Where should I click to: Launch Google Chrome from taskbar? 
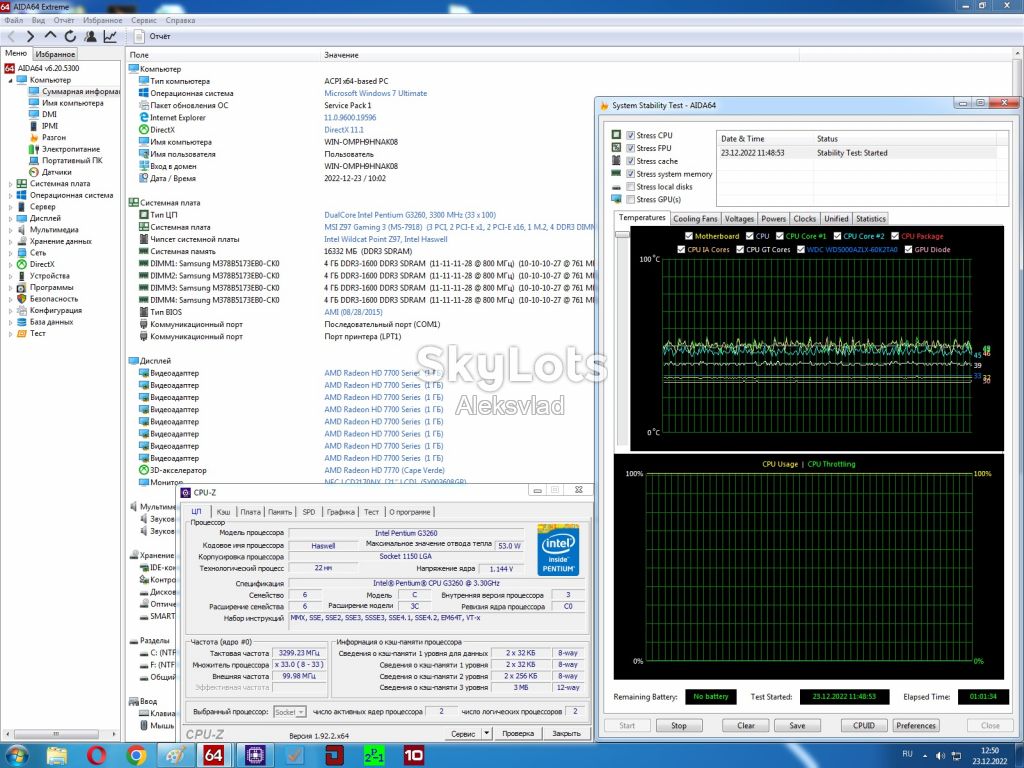(136, 756)
